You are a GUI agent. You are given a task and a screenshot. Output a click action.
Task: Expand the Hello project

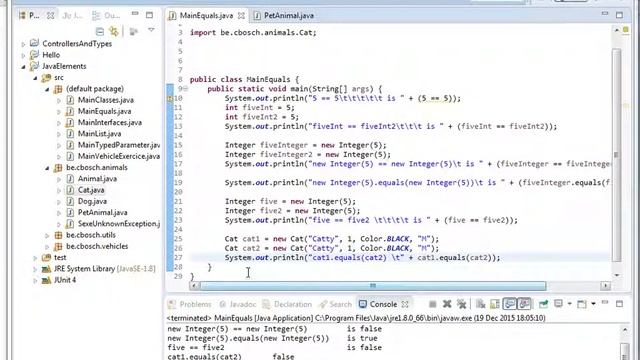tap(23, 55)
